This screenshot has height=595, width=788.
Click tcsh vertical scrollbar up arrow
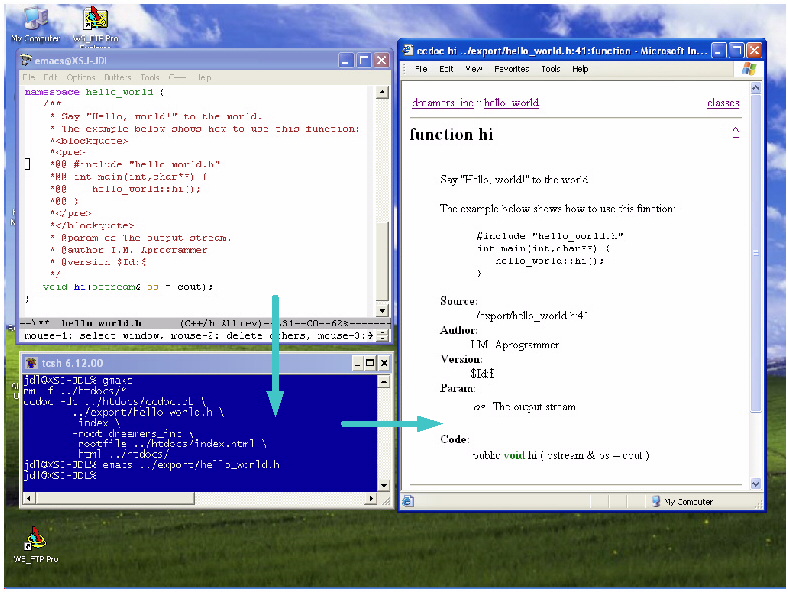click(x=383, y=382)
